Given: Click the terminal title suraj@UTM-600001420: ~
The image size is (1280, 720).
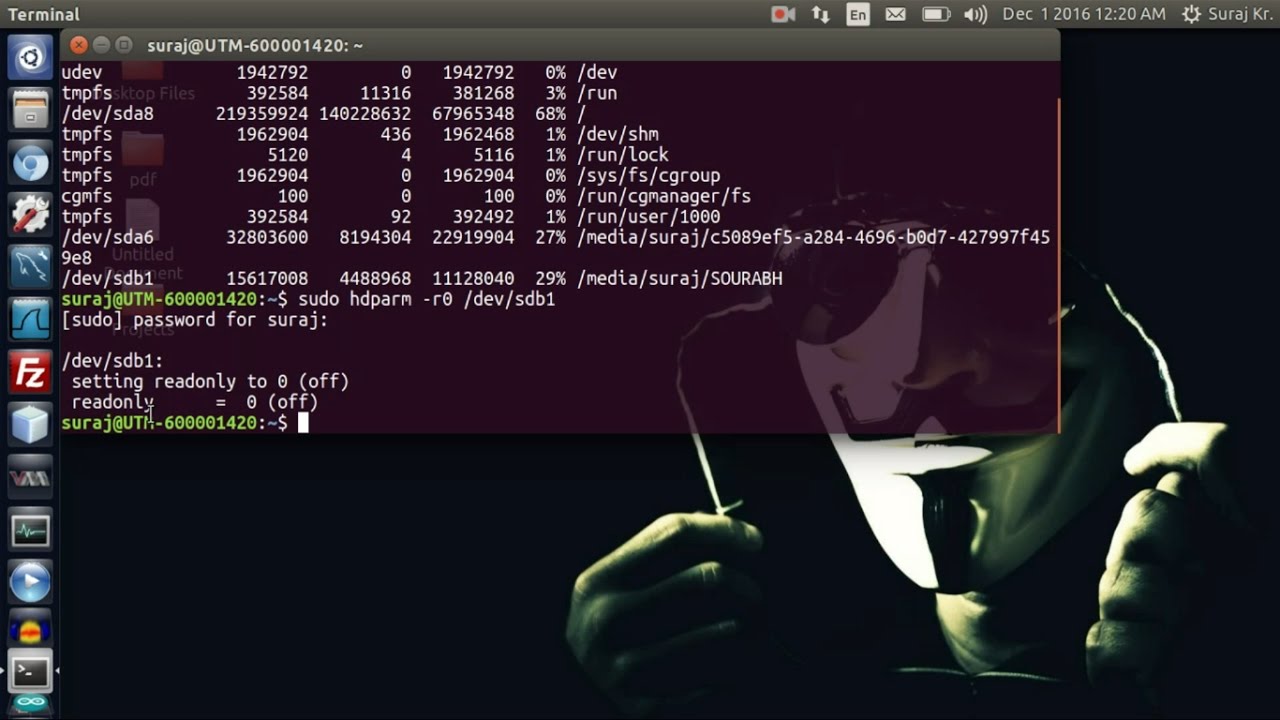Looking at the screenshot, I should (255, 46).
